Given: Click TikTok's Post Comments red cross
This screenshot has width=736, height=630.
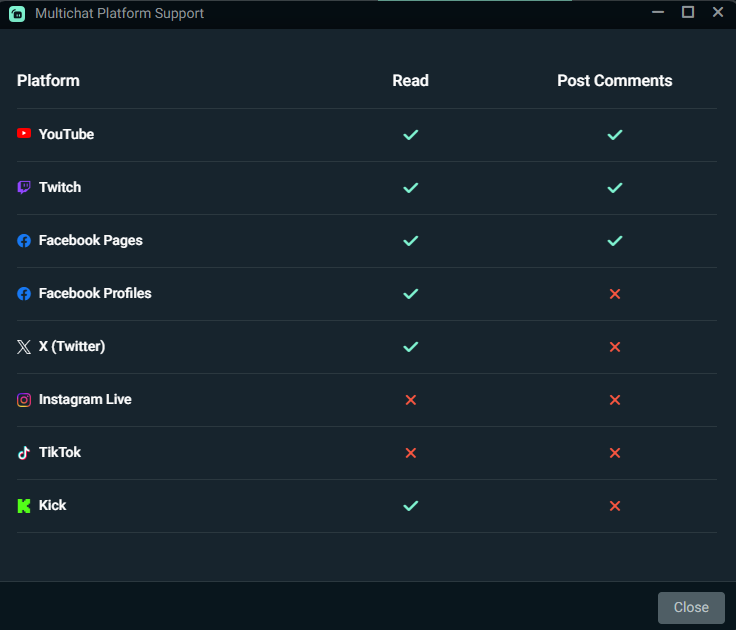Looking at the screenshot, I should (615, 453).
